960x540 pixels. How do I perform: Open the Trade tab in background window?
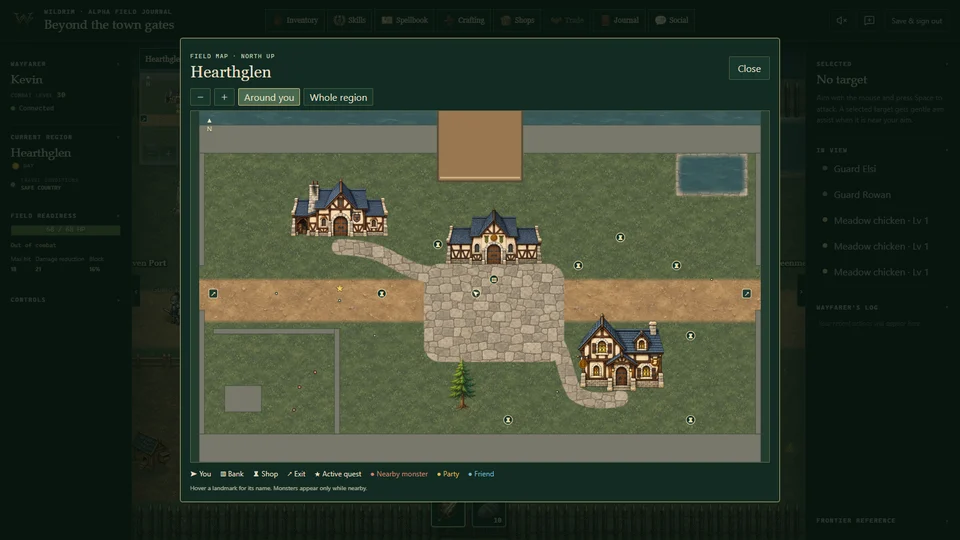click(568, 20)
